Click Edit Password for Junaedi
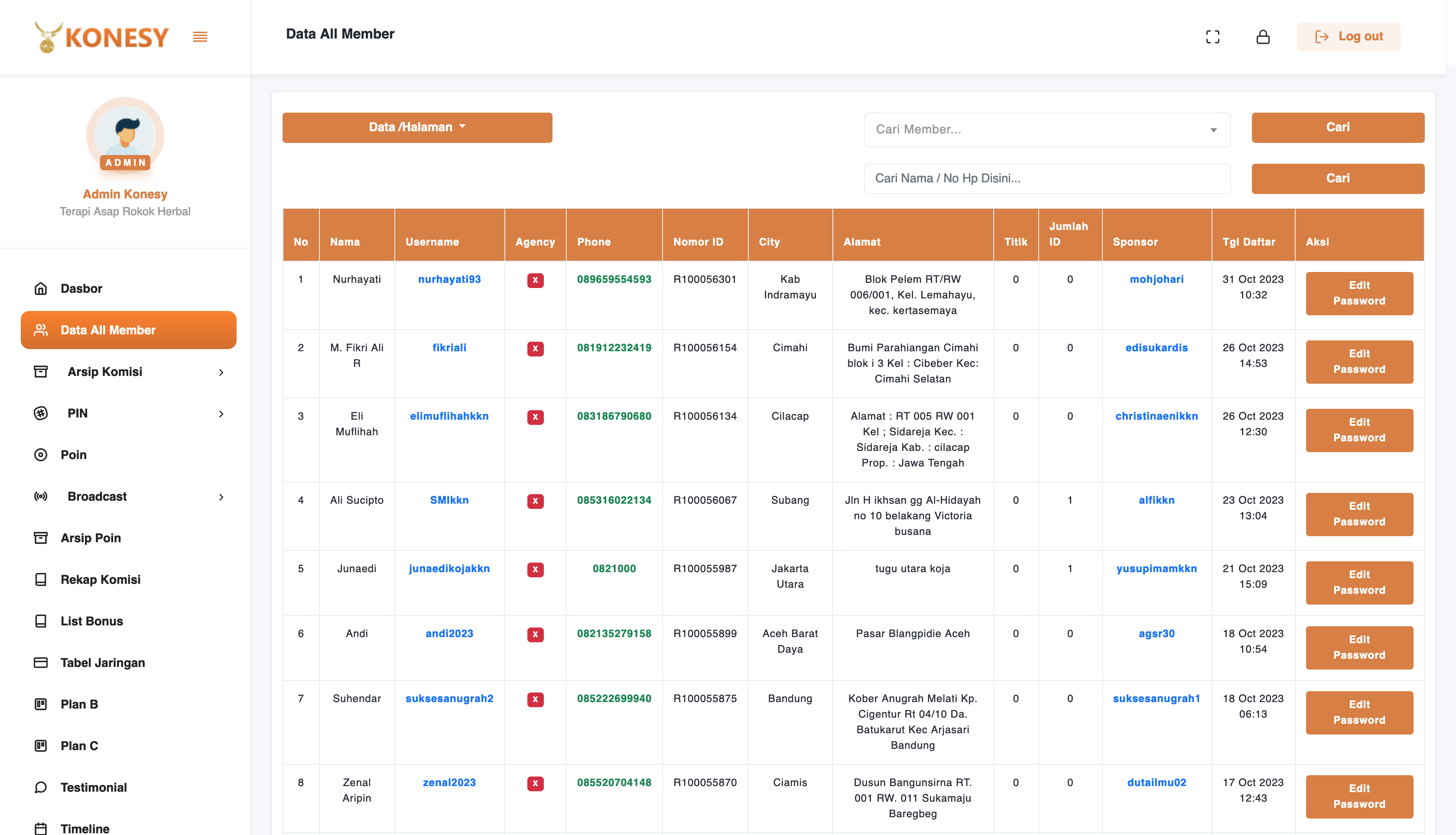This screenshot has height=835, width=1456. point(1359,583)
